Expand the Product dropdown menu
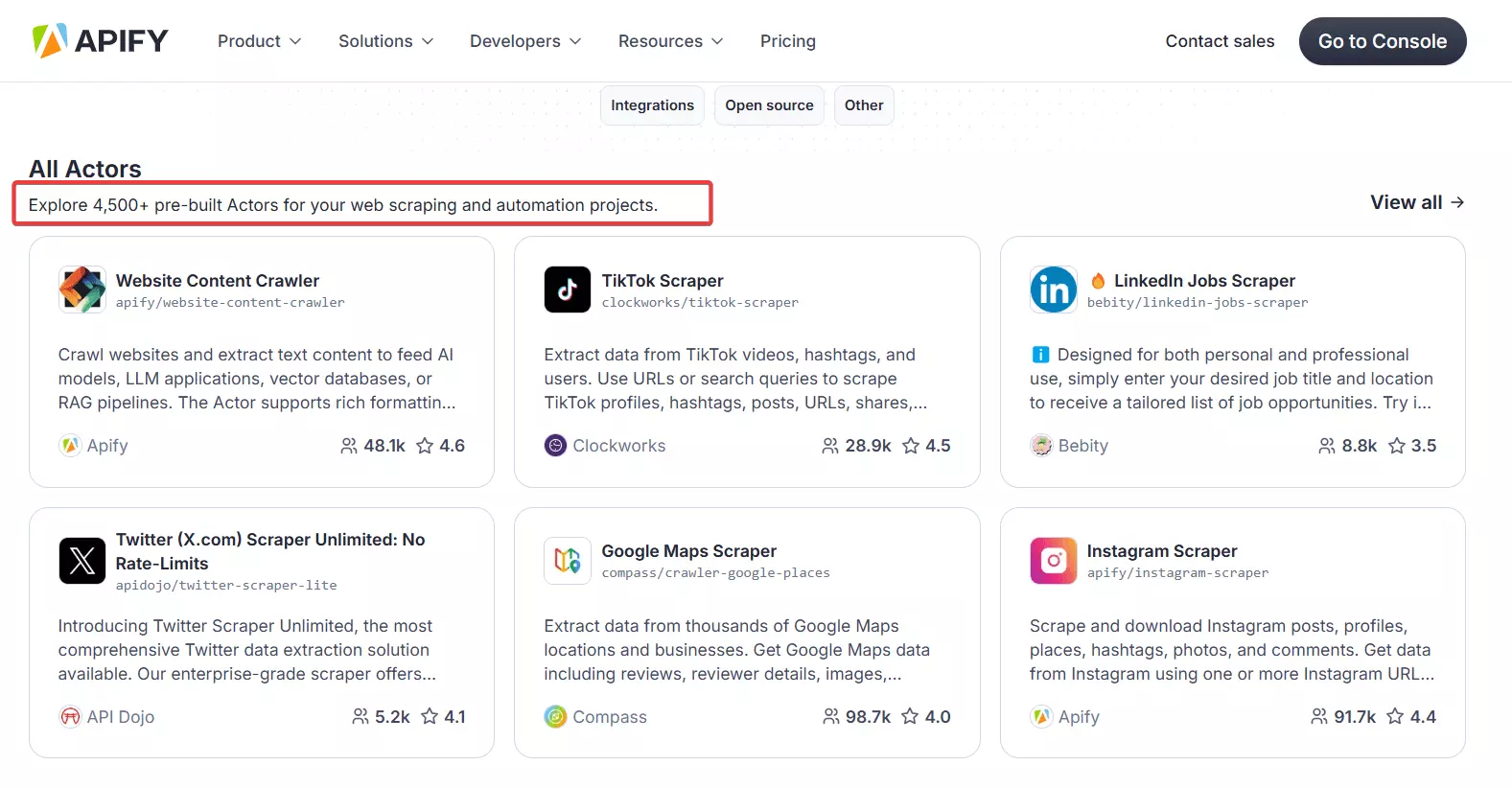 click(259, 41)
